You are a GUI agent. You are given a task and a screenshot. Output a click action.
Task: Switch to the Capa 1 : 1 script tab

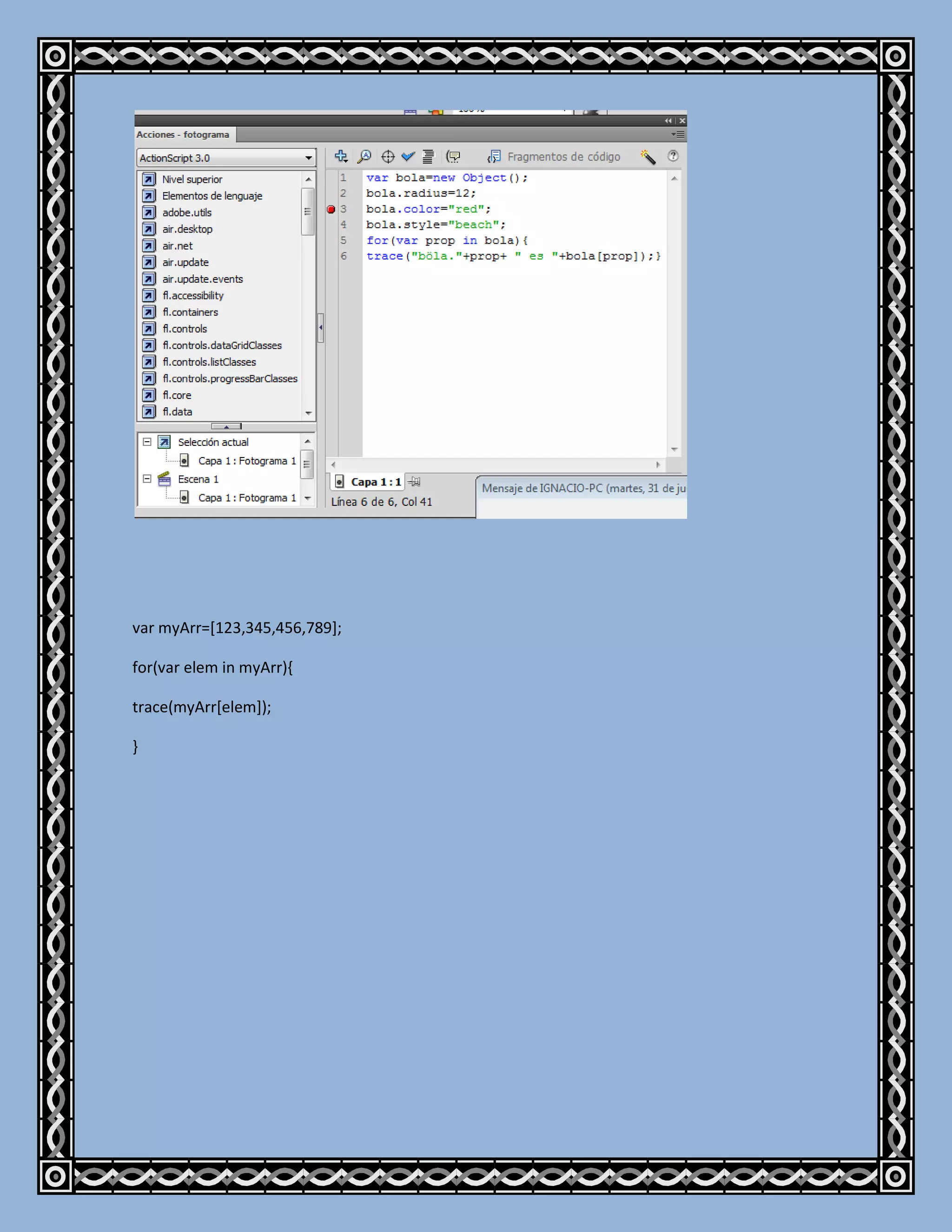coord(369,482)
